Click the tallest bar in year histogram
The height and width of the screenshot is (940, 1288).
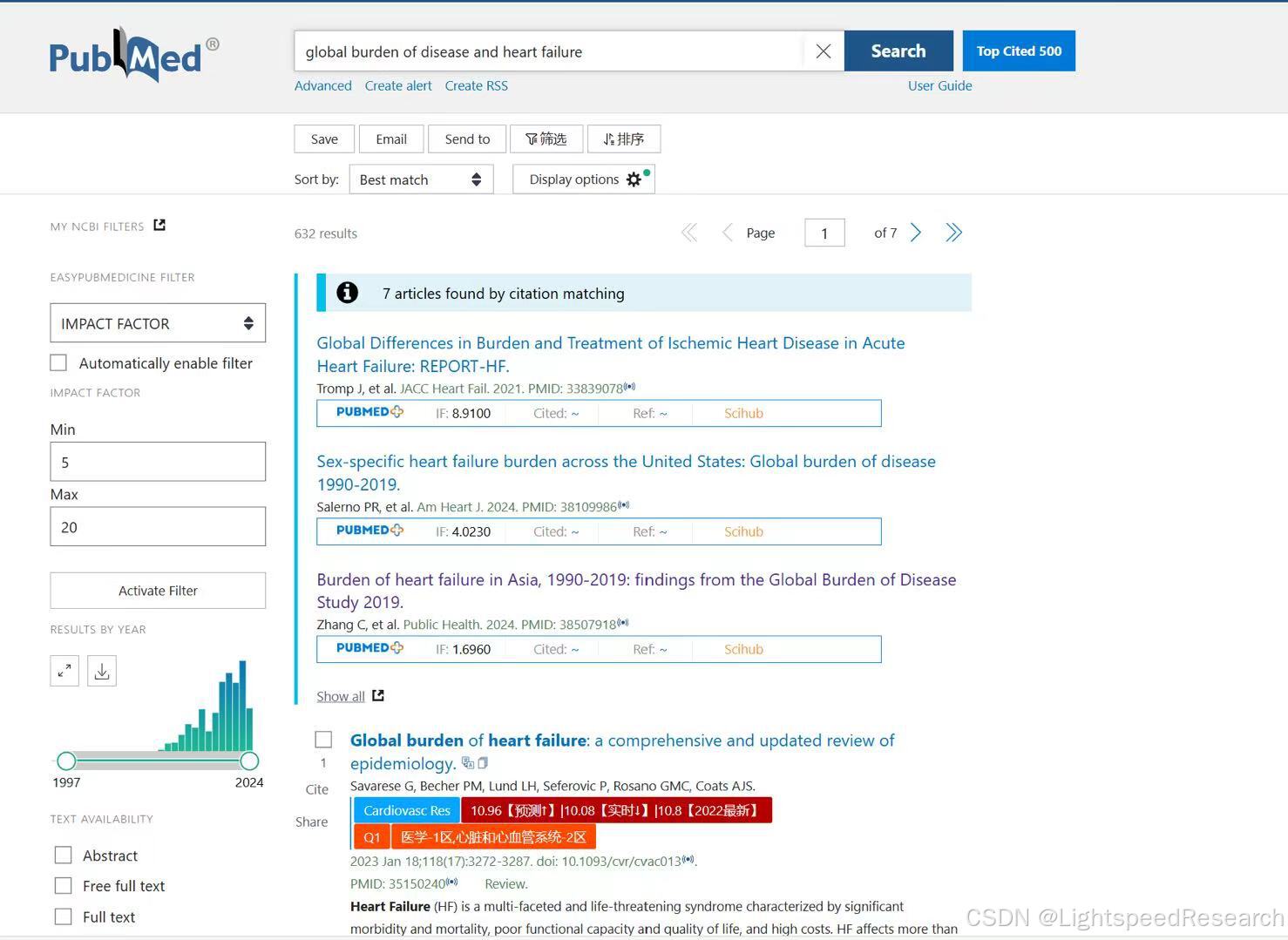(x=242, y=706)
